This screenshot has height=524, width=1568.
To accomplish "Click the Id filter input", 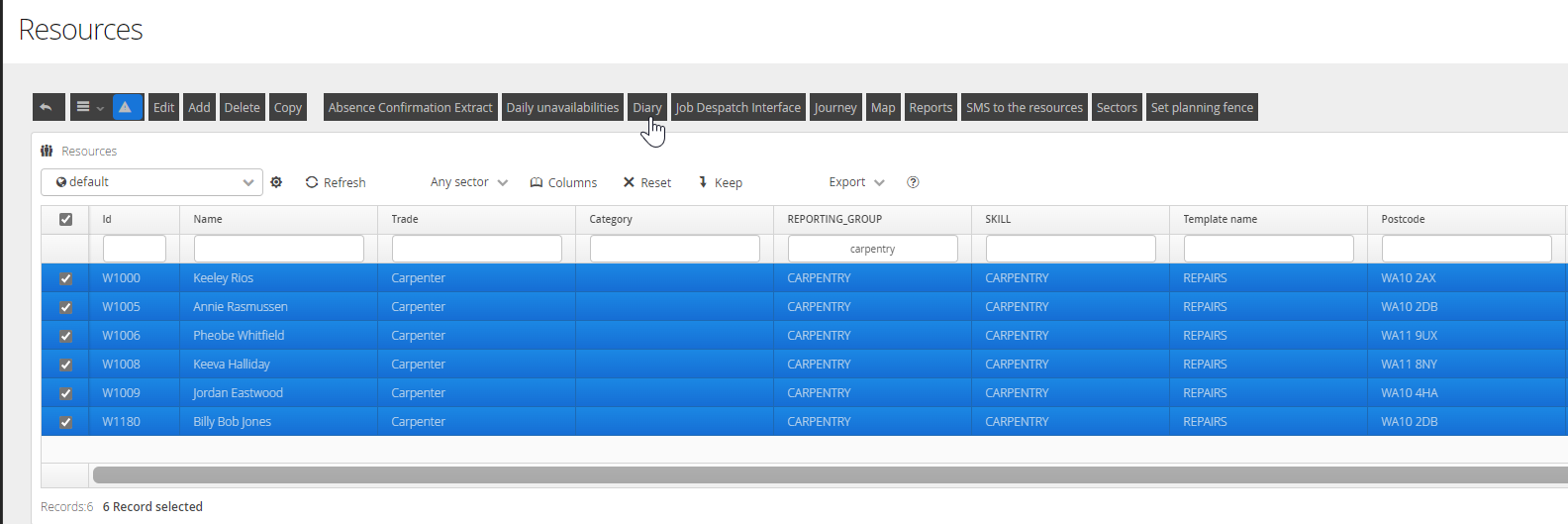I will 135,249.
